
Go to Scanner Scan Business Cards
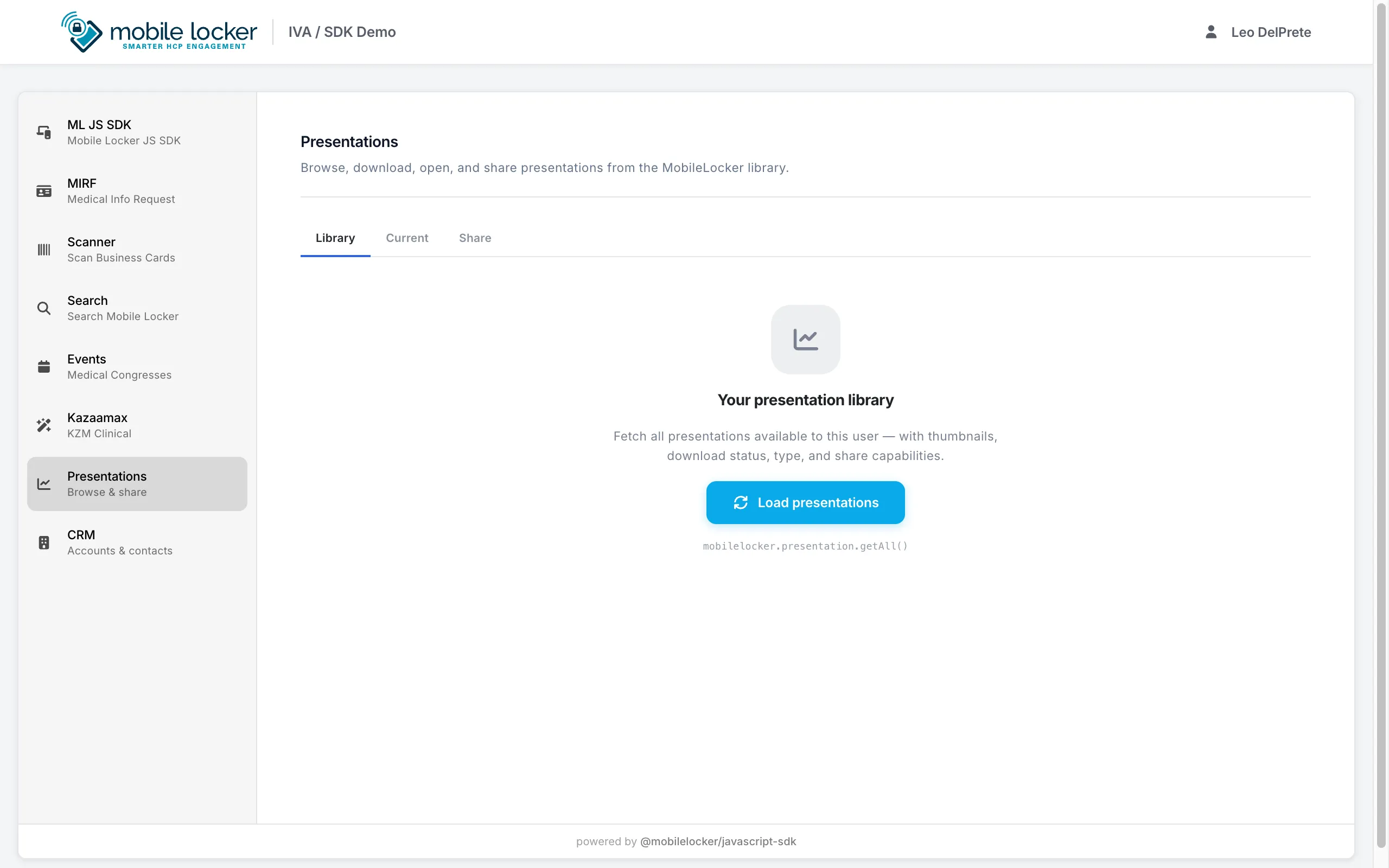pyautogui.click(x=137, y=249)
